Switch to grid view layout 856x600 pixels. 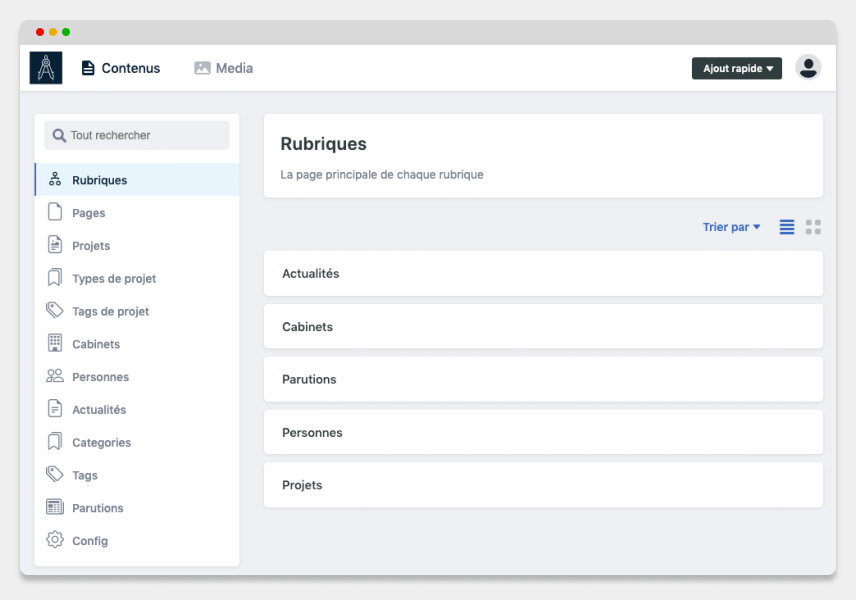813,227
